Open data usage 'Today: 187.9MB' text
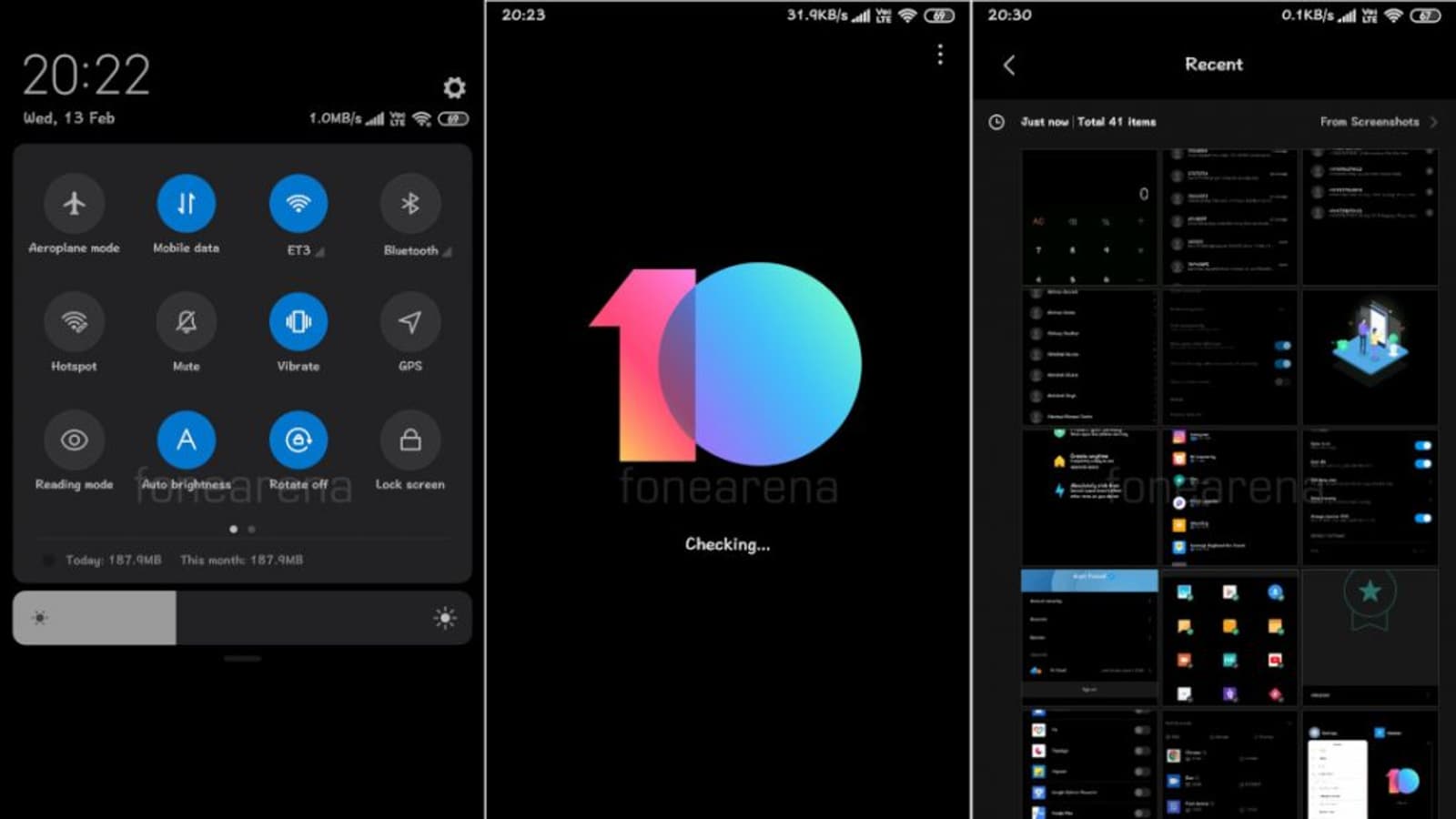This screenshot has width=1456, height=819. pyautogui.click(x=114, y=560)
